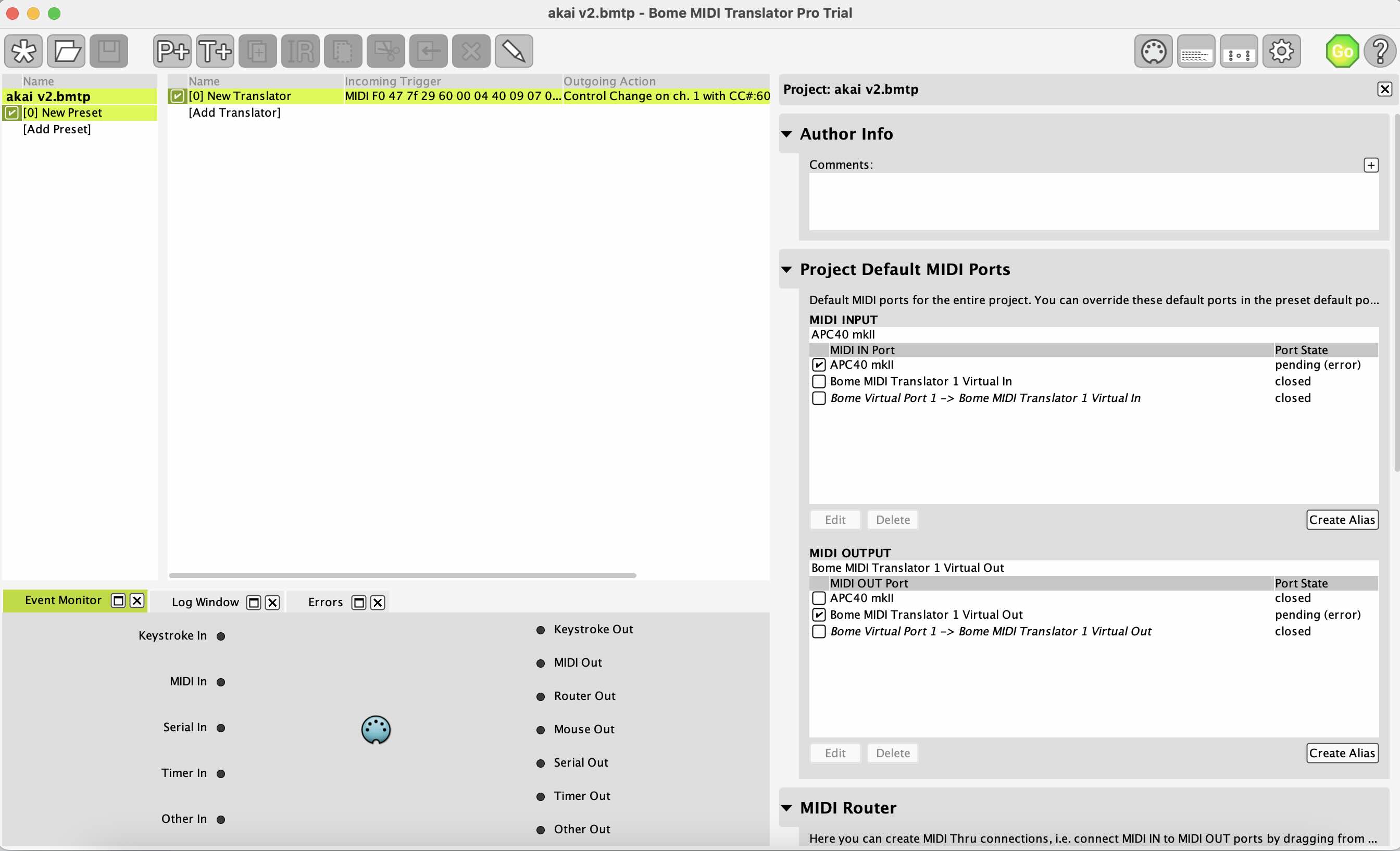Screen dimensions: 1400x851
Task: Undock the Event Monitor panel
Action: (118, 600)
